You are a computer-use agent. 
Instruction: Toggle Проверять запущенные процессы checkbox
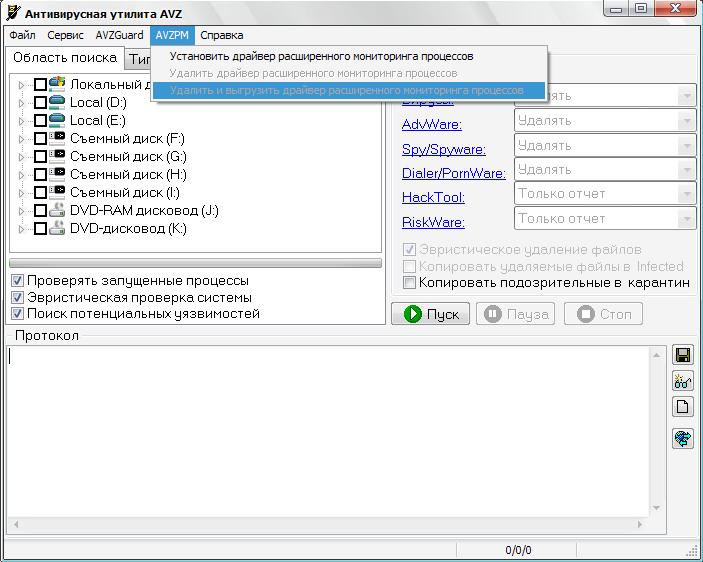(17, 281)
